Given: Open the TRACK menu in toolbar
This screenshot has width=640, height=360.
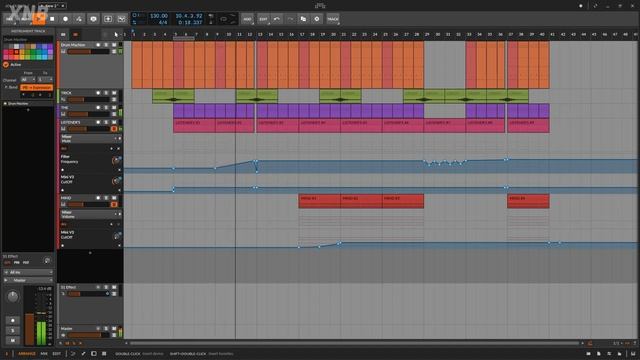Looking at the screenshot, I should (333, 19).
